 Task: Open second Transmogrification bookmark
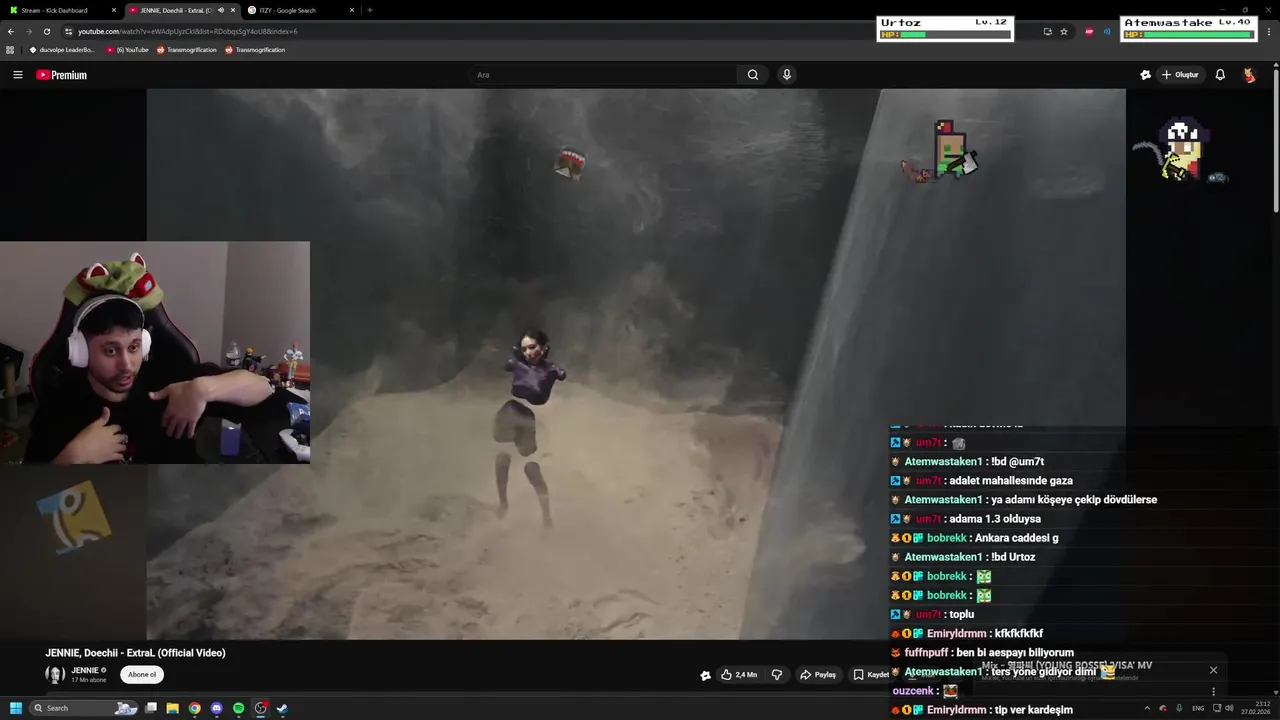pyautogui.click(x=256, y=50)
